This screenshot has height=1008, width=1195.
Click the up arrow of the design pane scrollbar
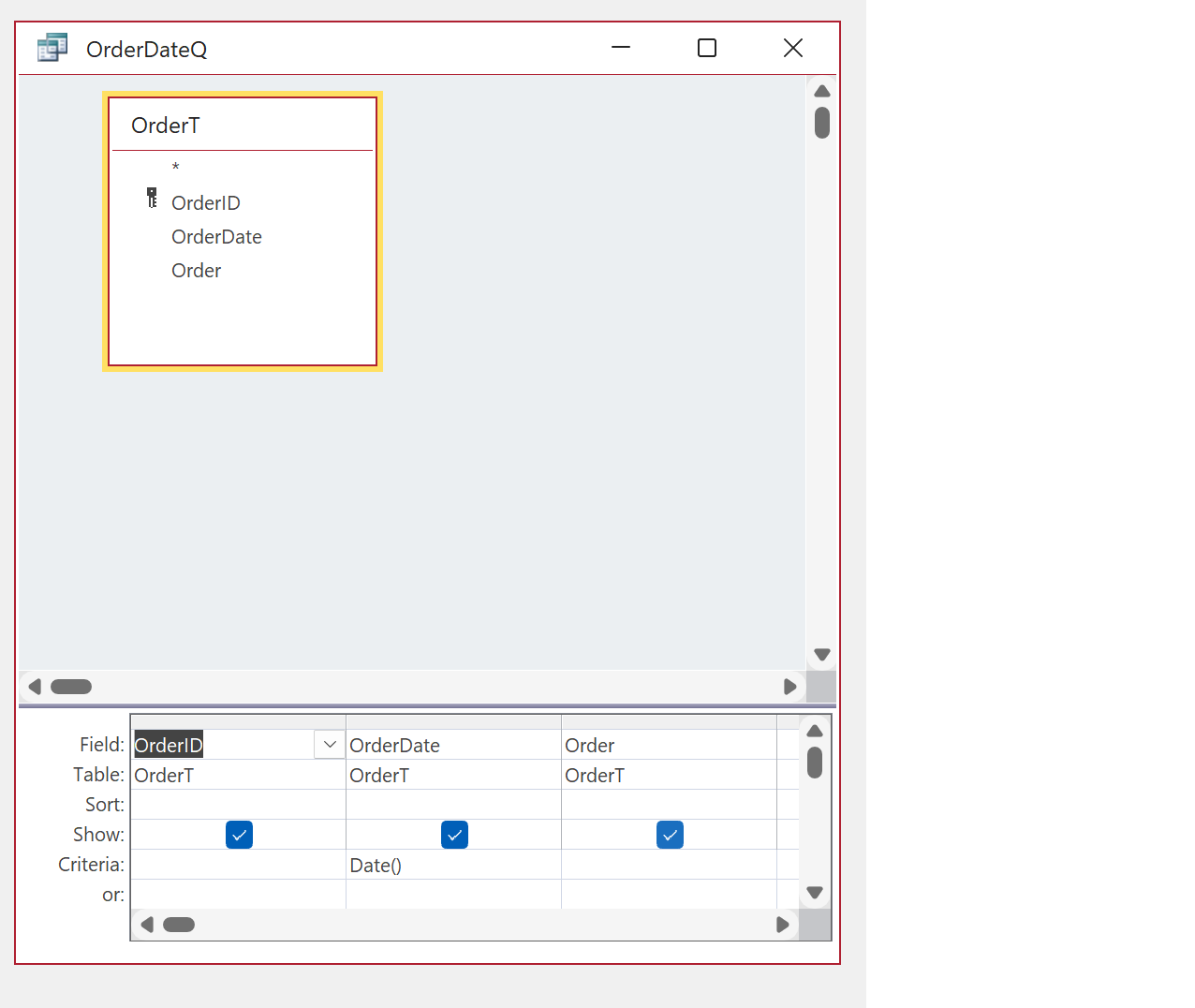821,89
